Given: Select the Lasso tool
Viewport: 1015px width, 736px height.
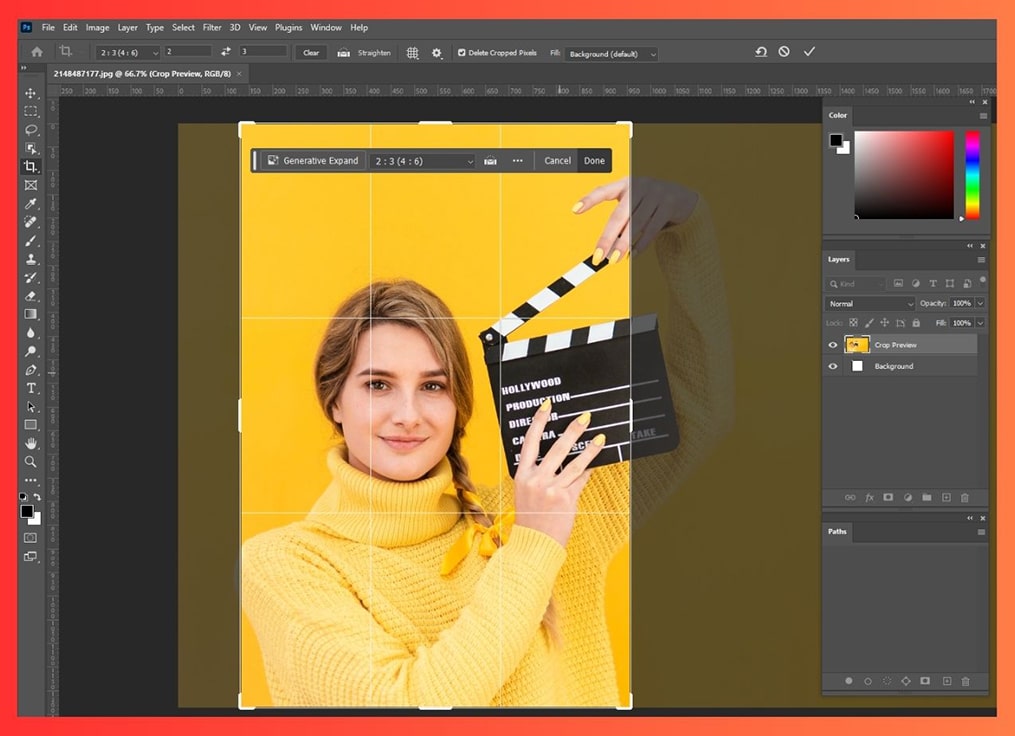Looking at the screenshot, I should [31, 130].
